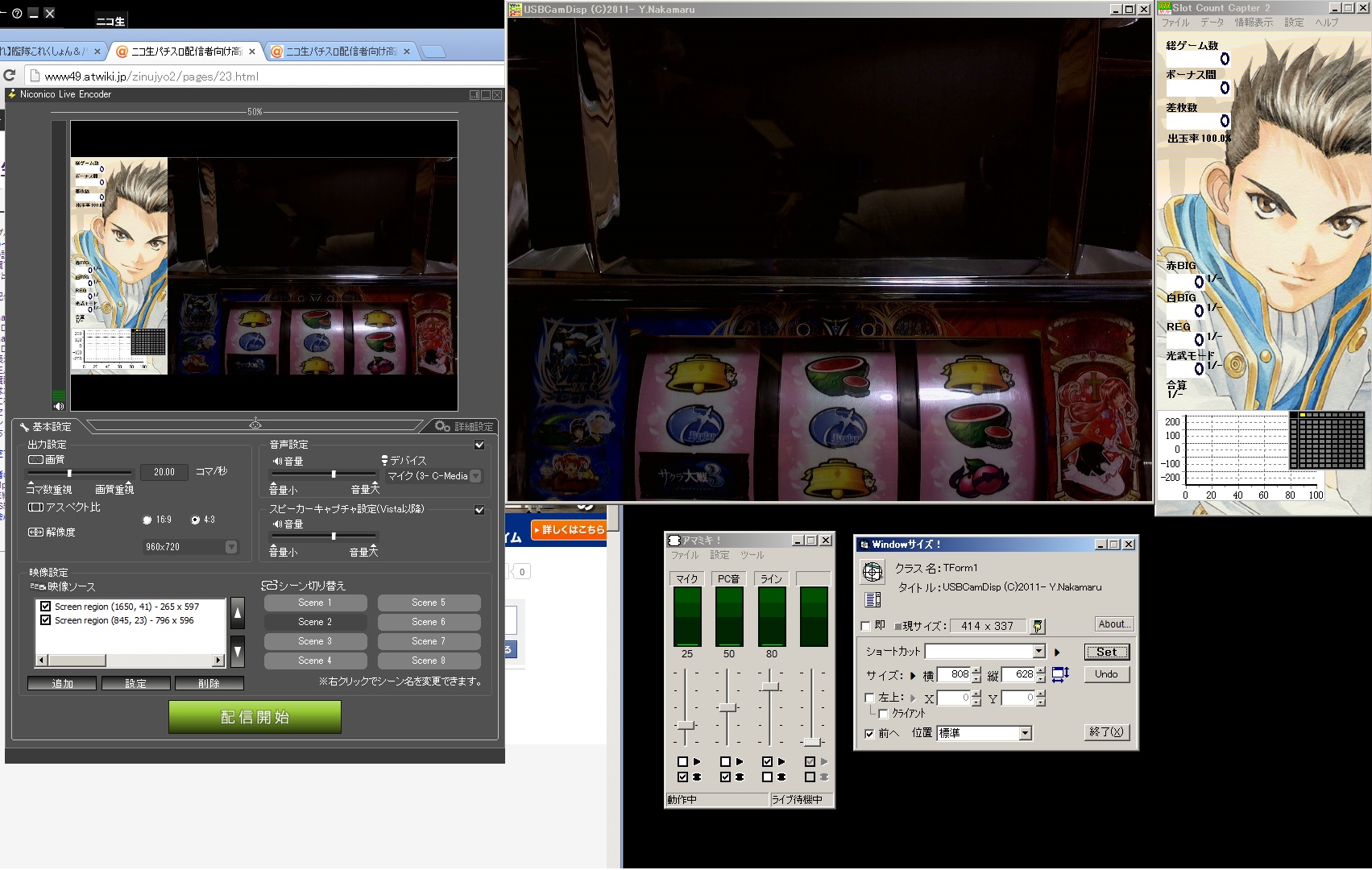
Task: Click the play arrow under the PC音 slider
Action: point(740,761)
